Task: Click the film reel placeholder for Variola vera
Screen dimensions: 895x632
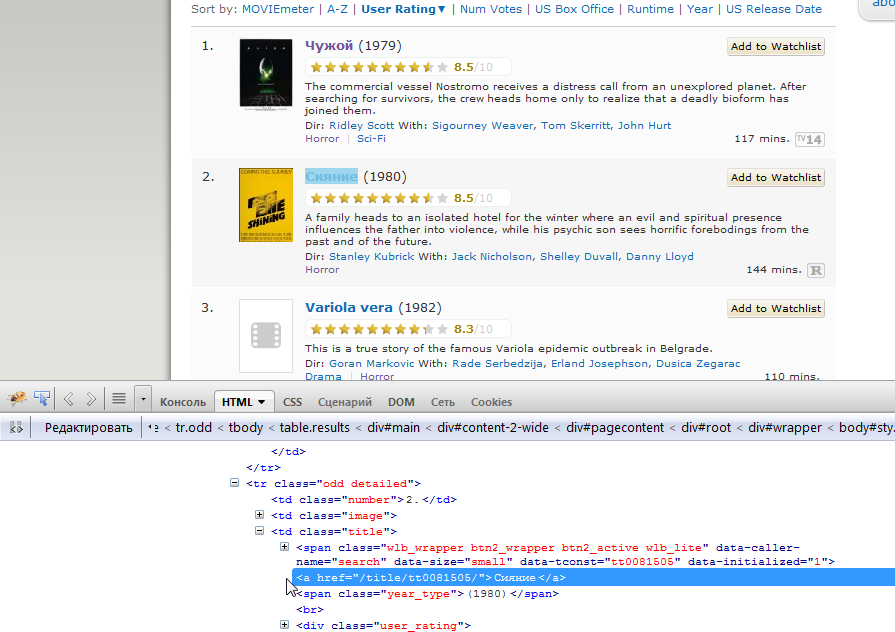Action: 265,335
